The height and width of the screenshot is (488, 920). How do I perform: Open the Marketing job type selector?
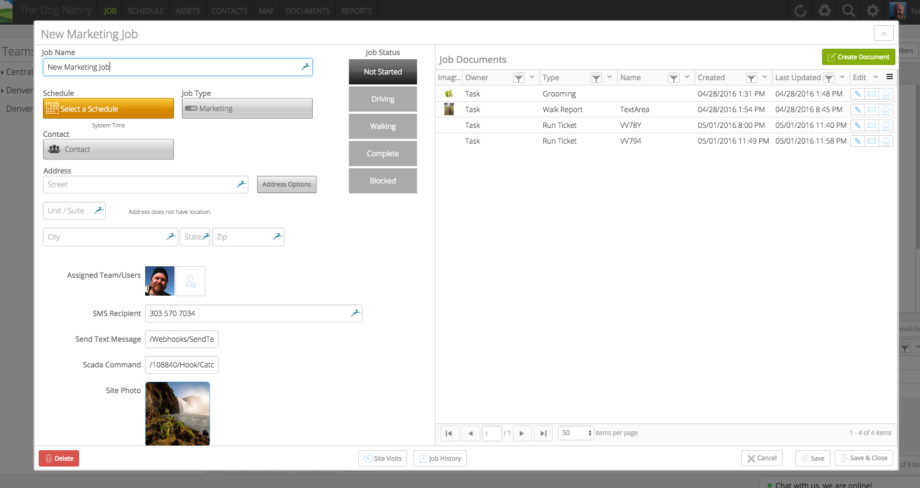point(247,109)
